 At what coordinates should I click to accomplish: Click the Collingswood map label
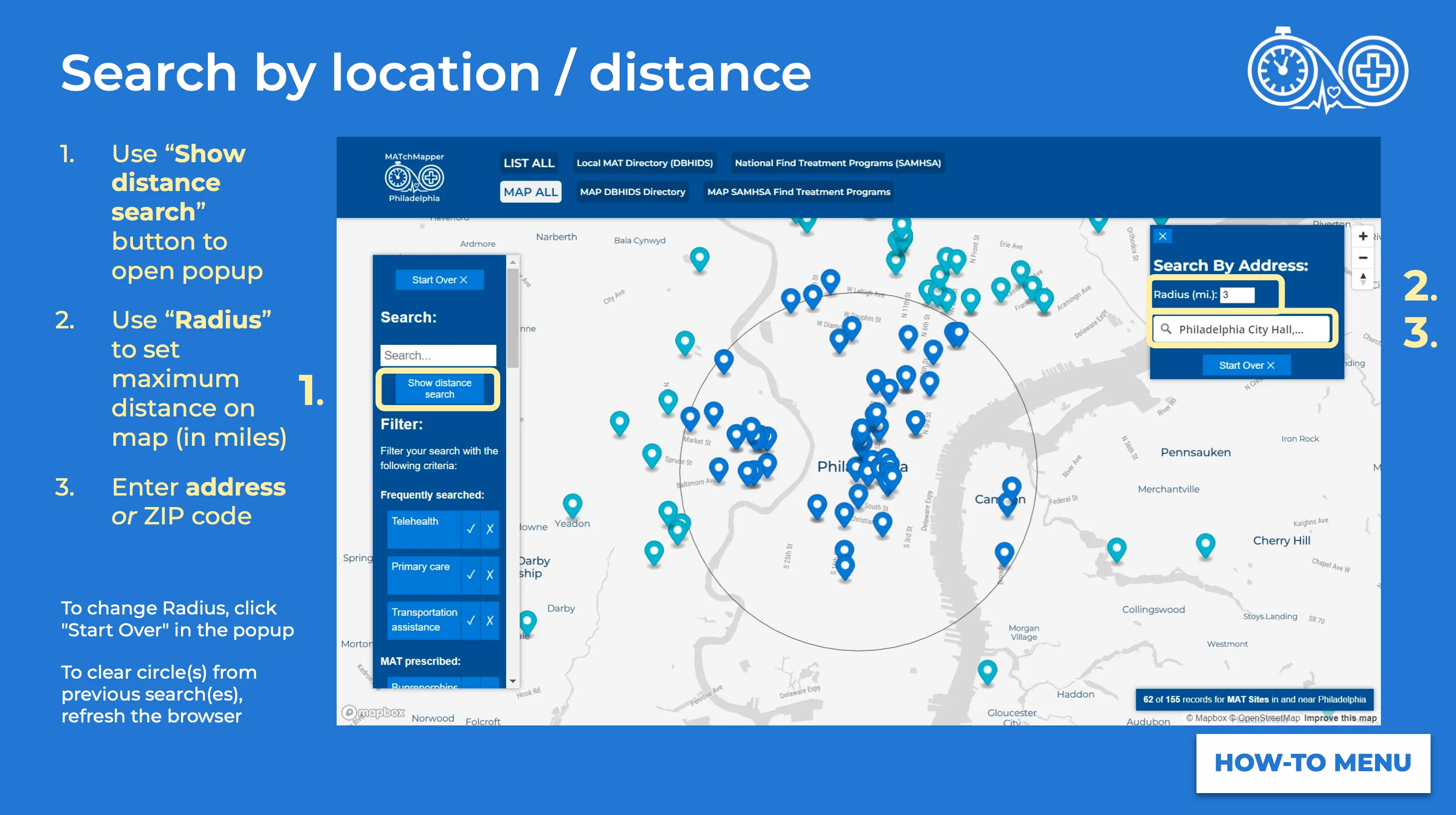point(1153,609)
